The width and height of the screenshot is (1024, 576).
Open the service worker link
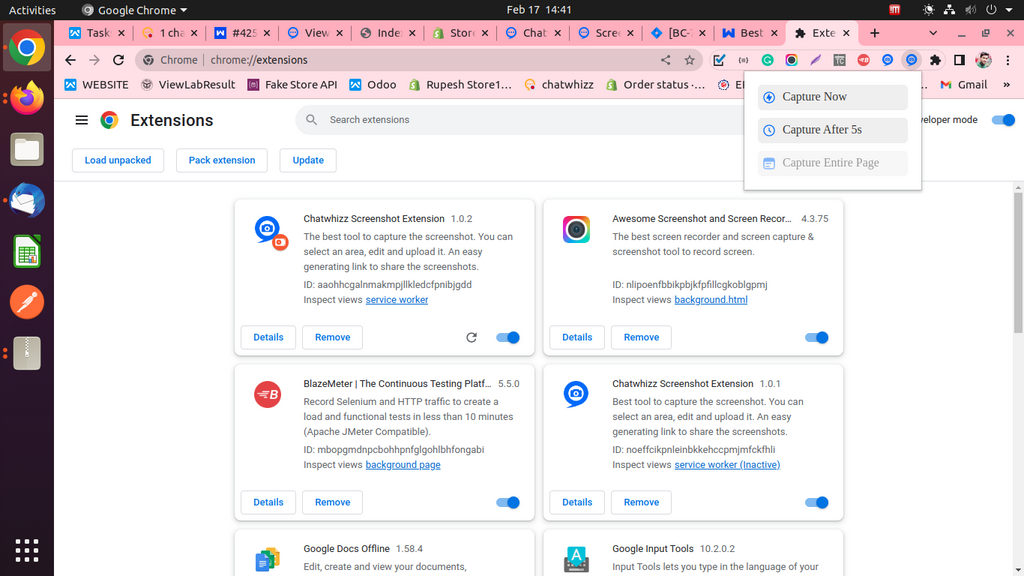pos(397,300)
